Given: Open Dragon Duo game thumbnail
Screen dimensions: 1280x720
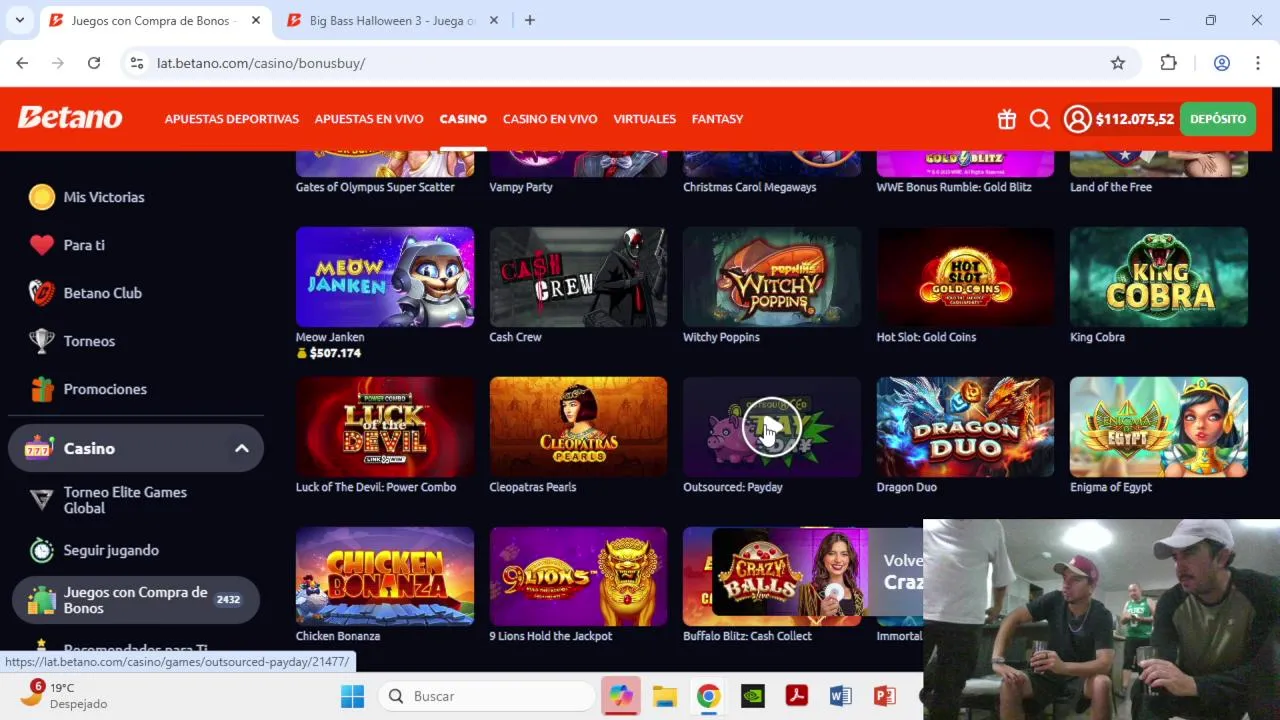Looking at the screenshot, I should pos(965,427).
